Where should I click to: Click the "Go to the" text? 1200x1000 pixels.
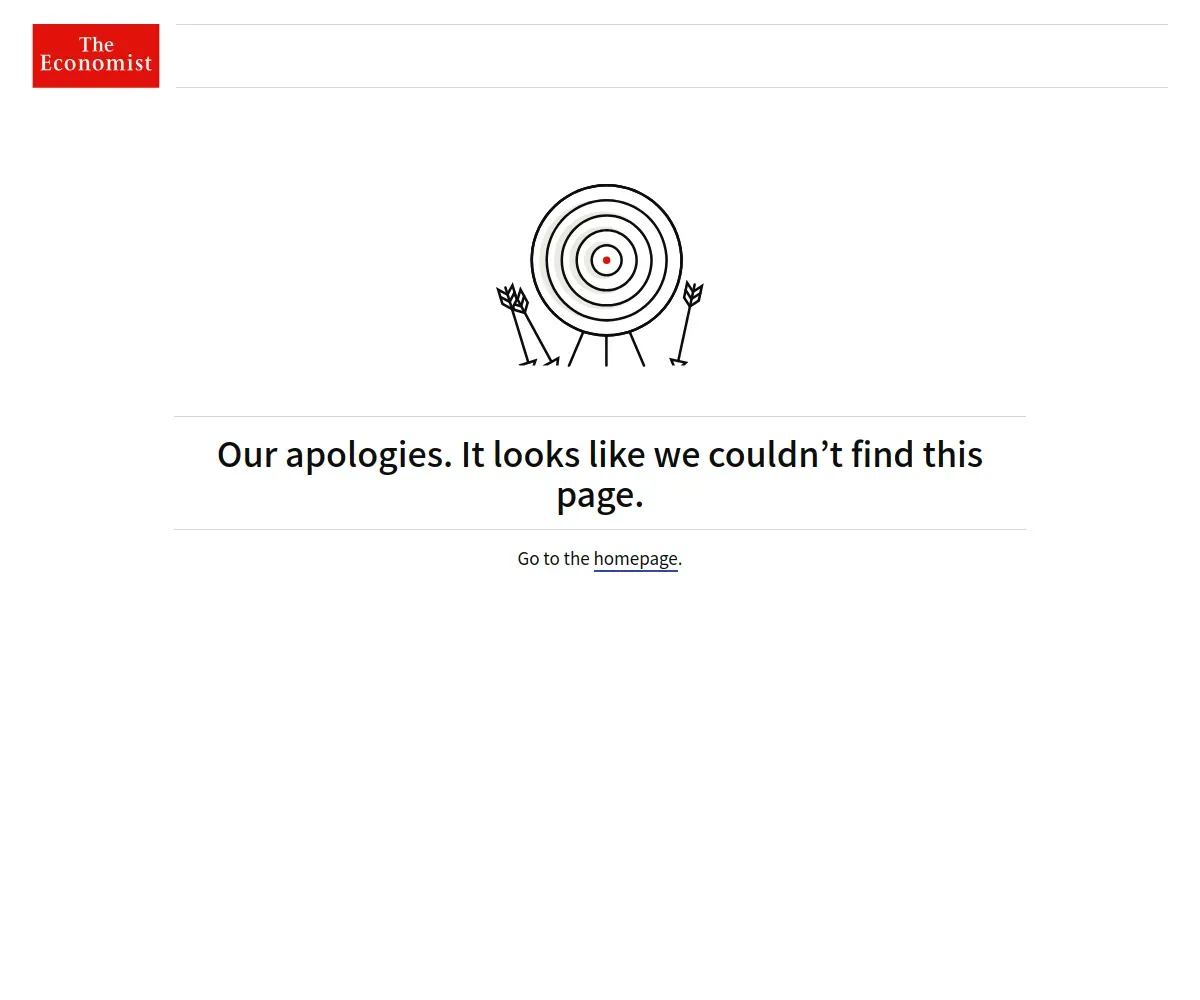553,559
